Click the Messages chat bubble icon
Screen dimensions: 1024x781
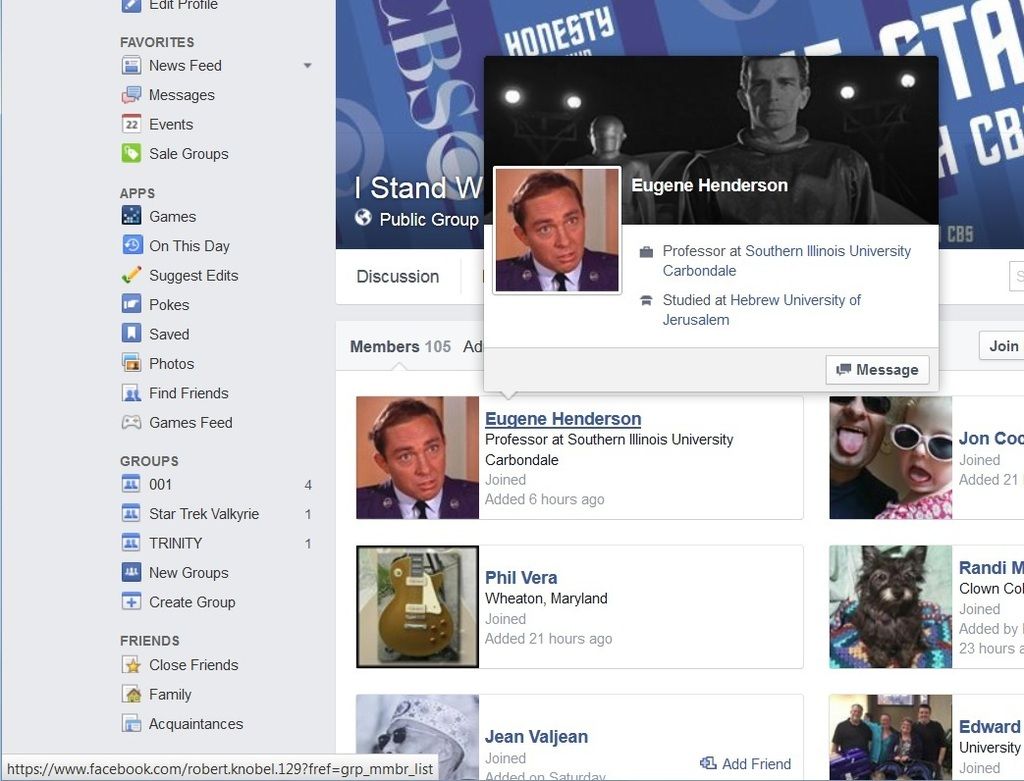tap(131, 95)
